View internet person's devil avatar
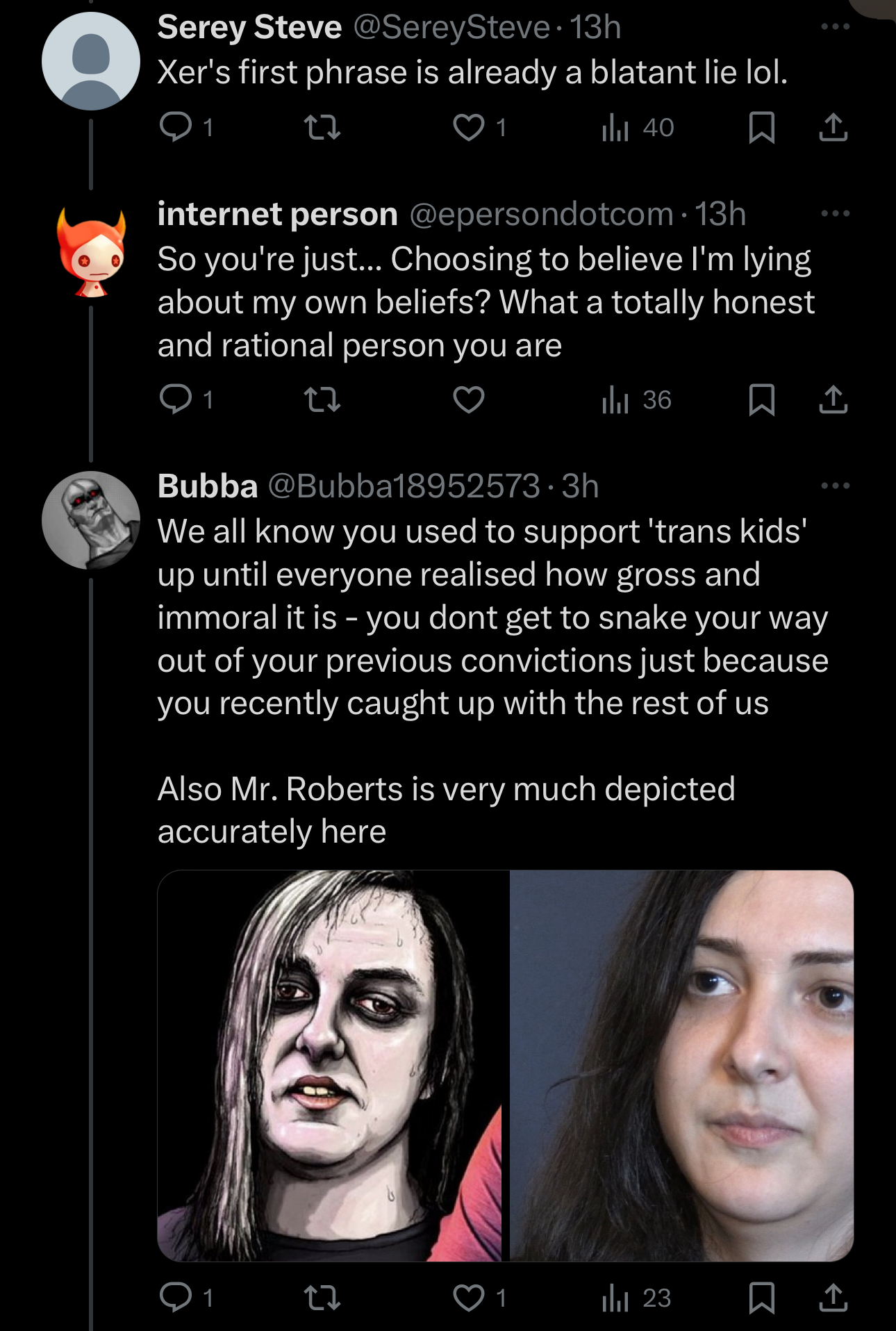Screen dimensions: 896x1331 click(x=91, y=253)
